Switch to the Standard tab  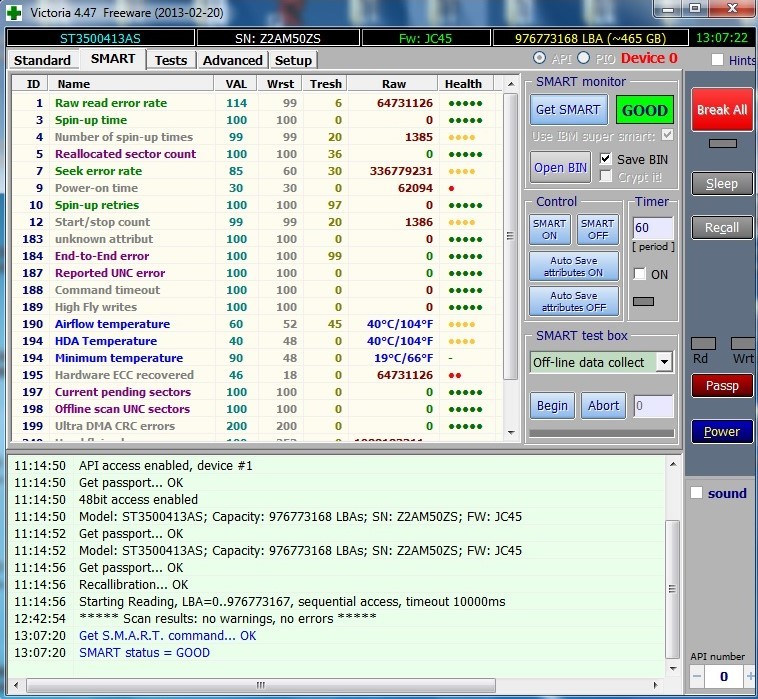pos(42,60)
